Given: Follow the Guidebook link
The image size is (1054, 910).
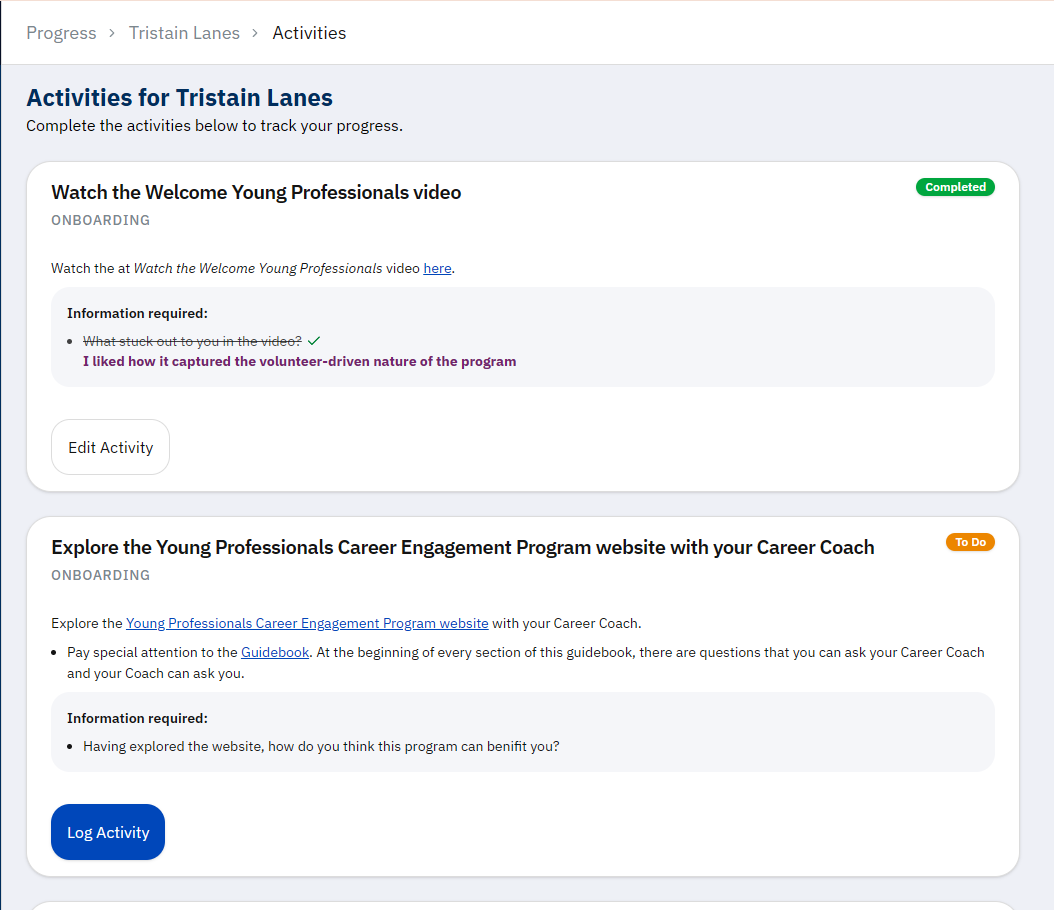Looking at the screenshot, I should click(275, 652).
